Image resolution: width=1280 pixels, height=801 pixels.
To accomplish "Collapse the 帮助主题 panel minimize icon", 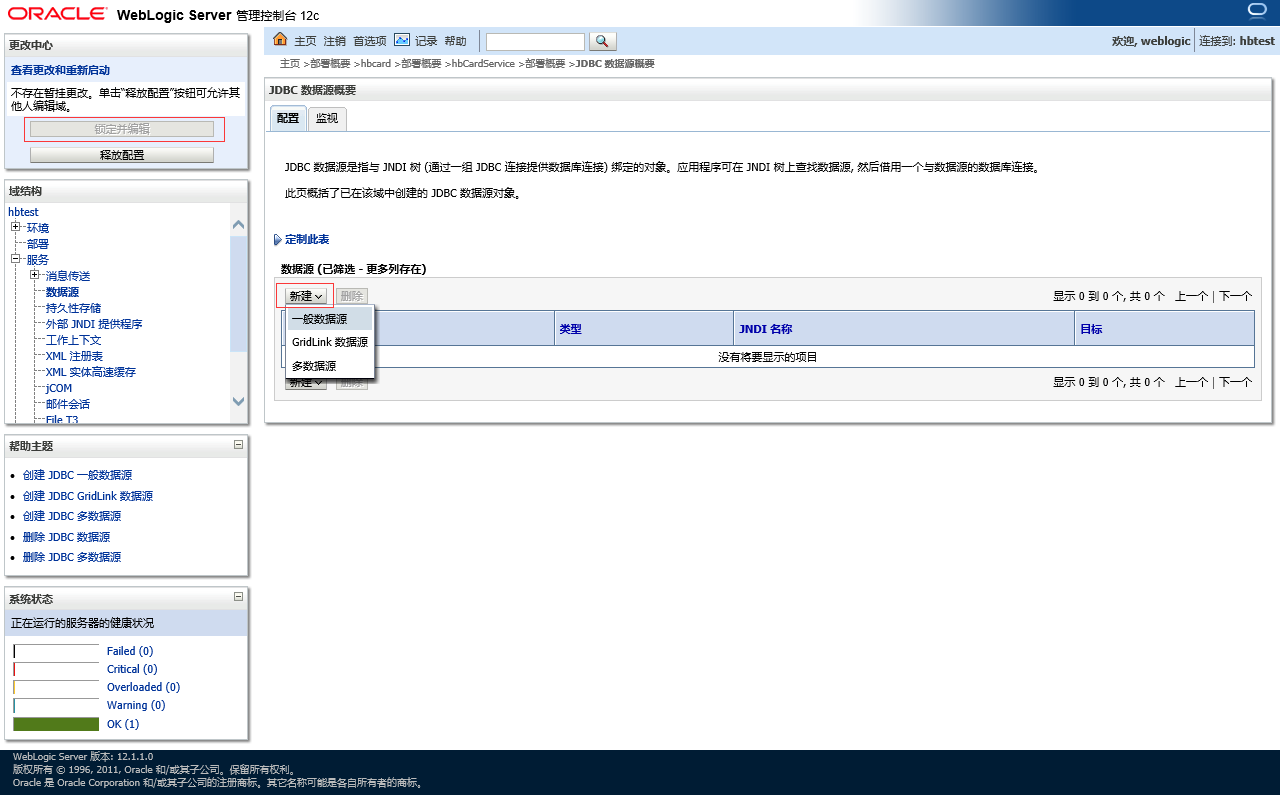I will [238, 444].
